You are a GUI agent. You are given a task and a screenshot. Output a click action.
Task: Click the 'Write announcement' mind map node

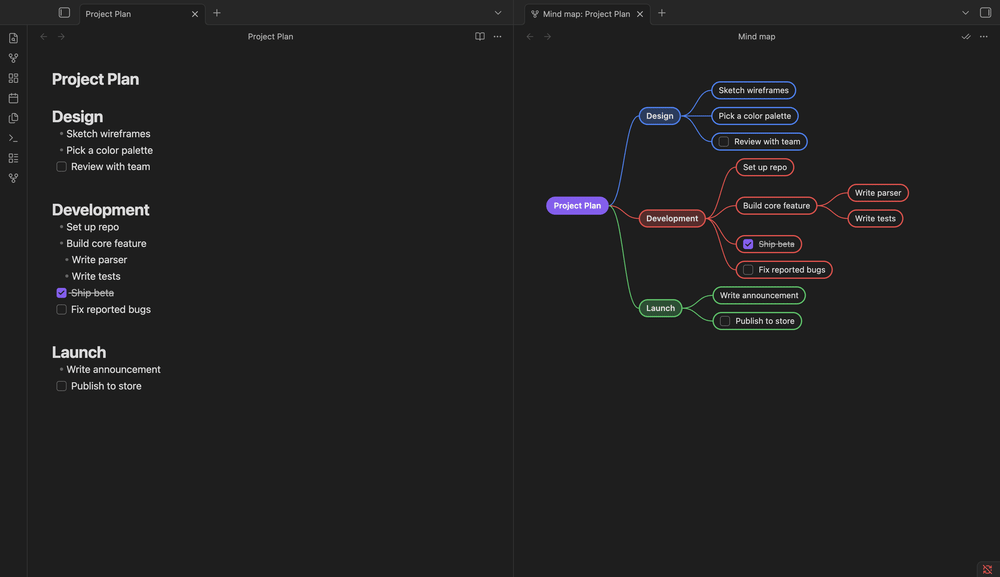(x=759, y=295)
